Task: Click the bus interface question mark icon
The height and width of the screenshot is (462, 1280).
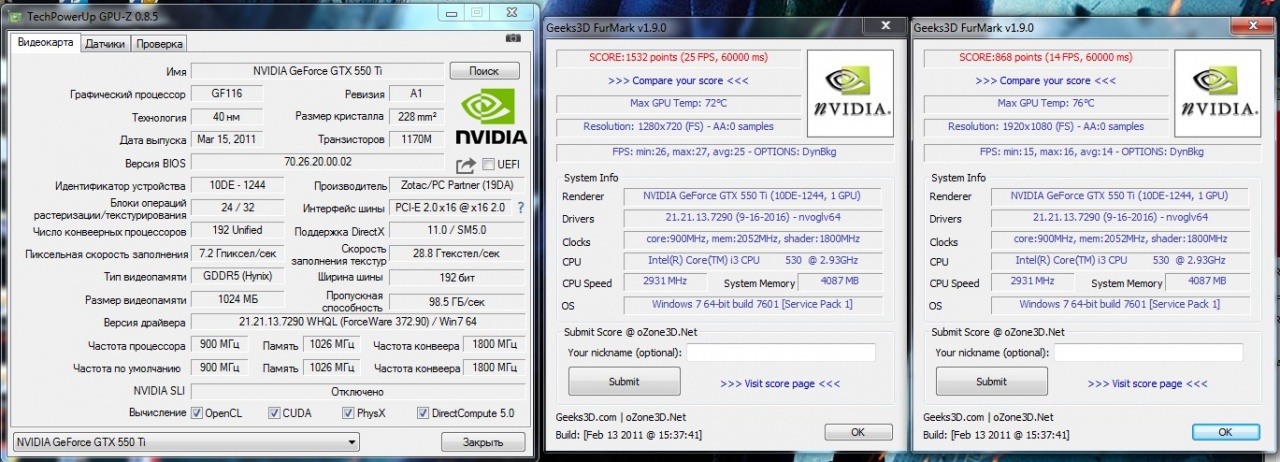Action: click(x=520, y=208)
